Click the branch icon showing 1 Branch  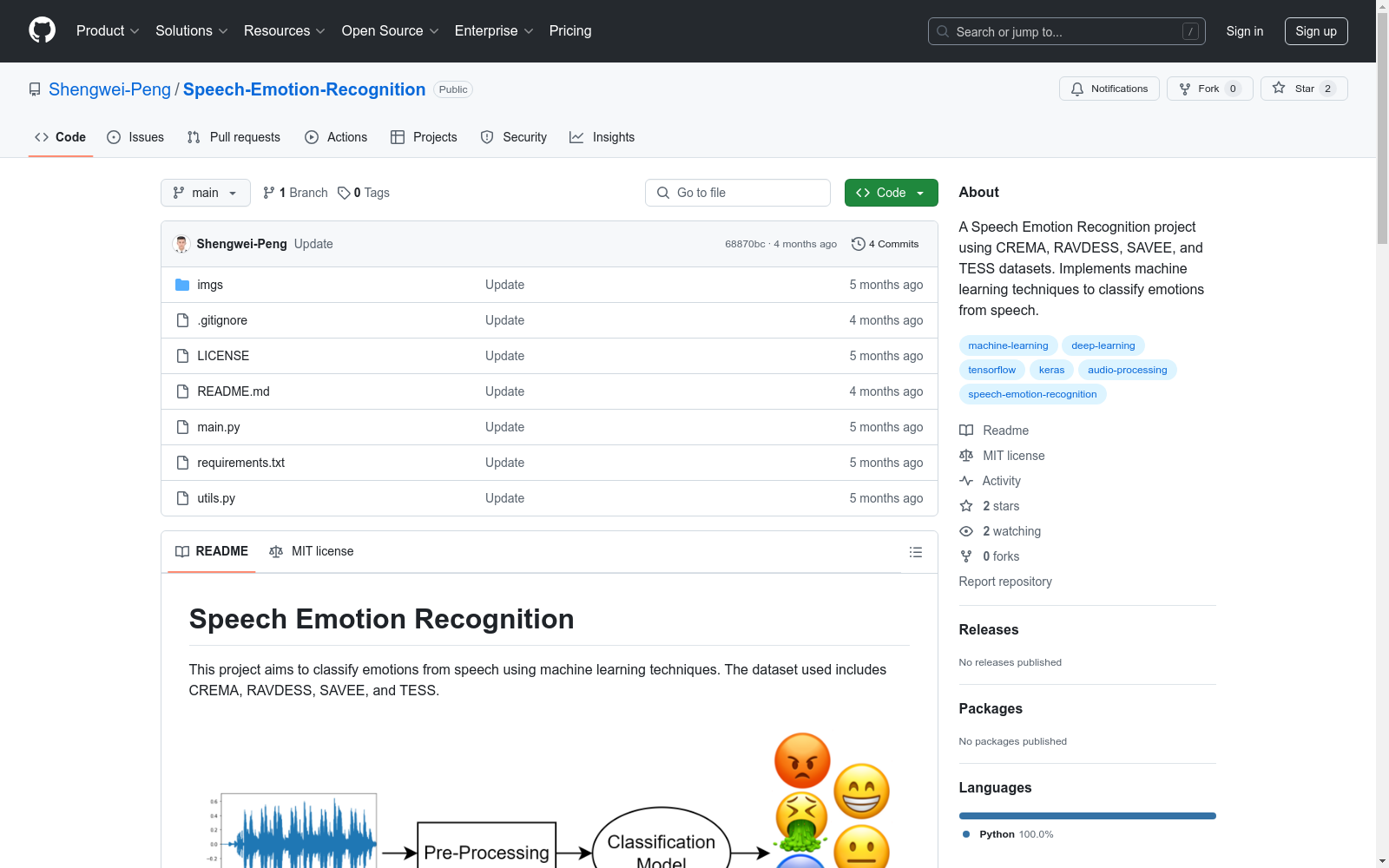[269, 193]
